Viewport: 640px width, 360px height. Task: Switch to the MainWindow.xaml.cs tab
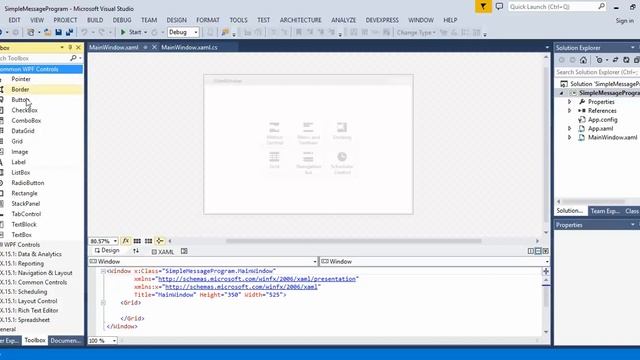click(x=189, y=47)
